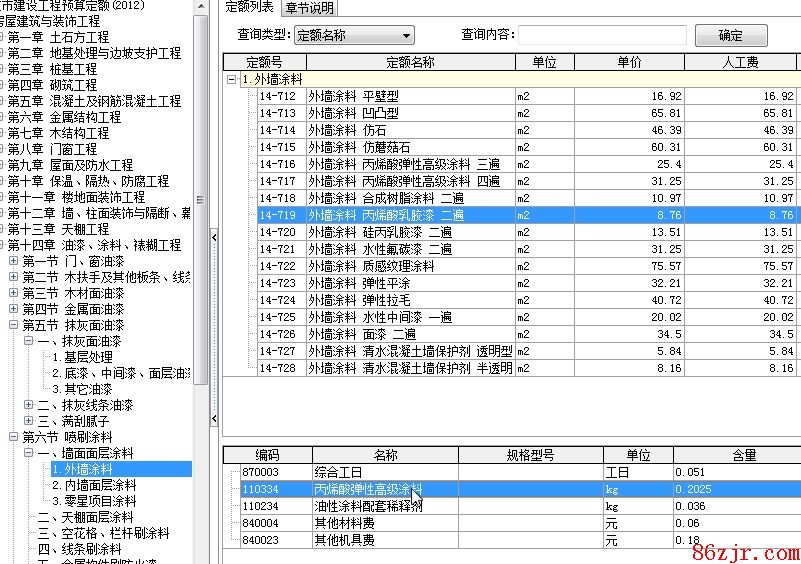Collapse 第五节 抹灰面油漆 tree node
This screenshot has height=564, width=801.
click(14, 325)
